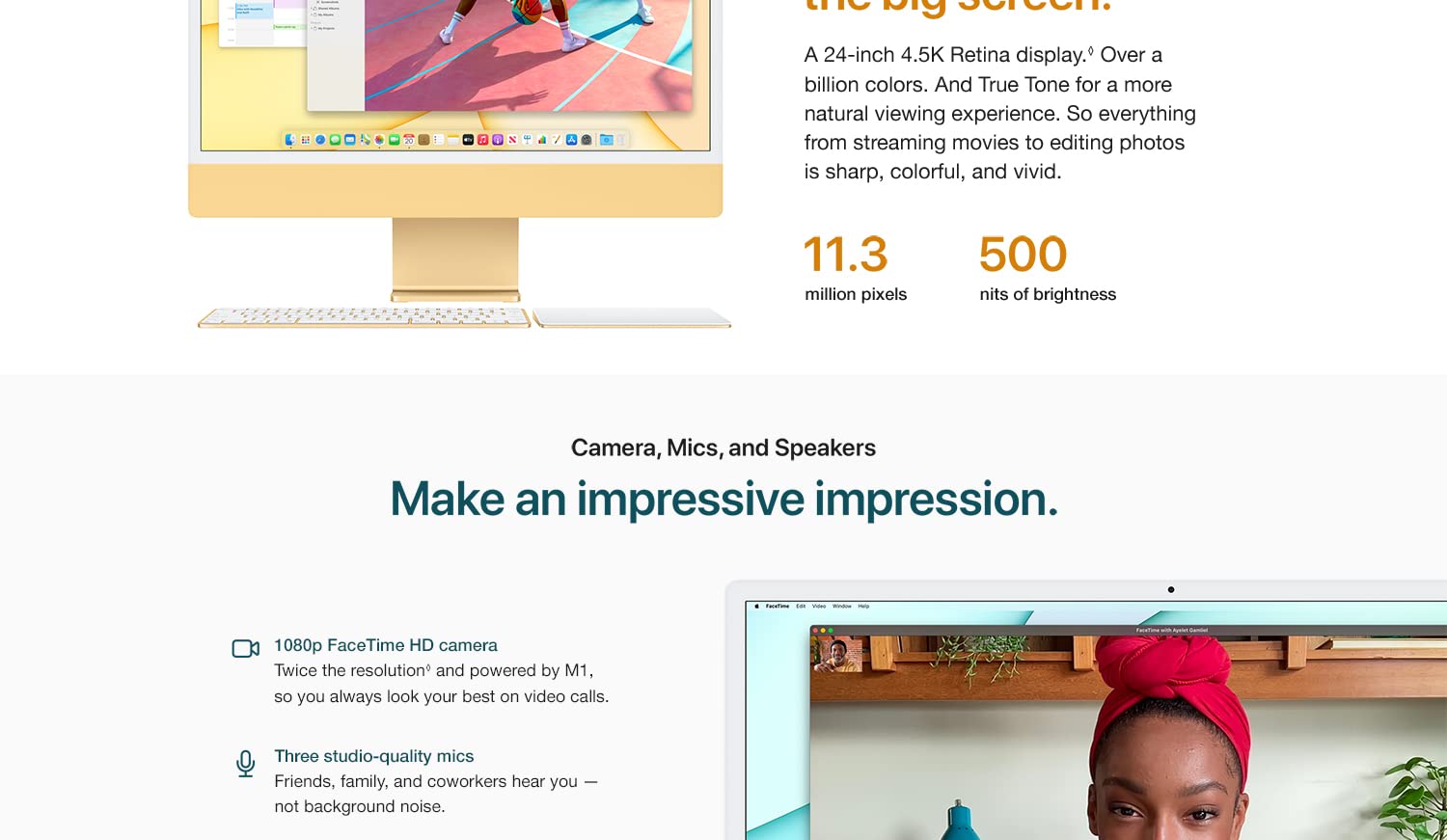The height and width of the screenshot is (840, 1447).
Task: Click the Retina display footnote symbol
Action: coord(1091,50)
